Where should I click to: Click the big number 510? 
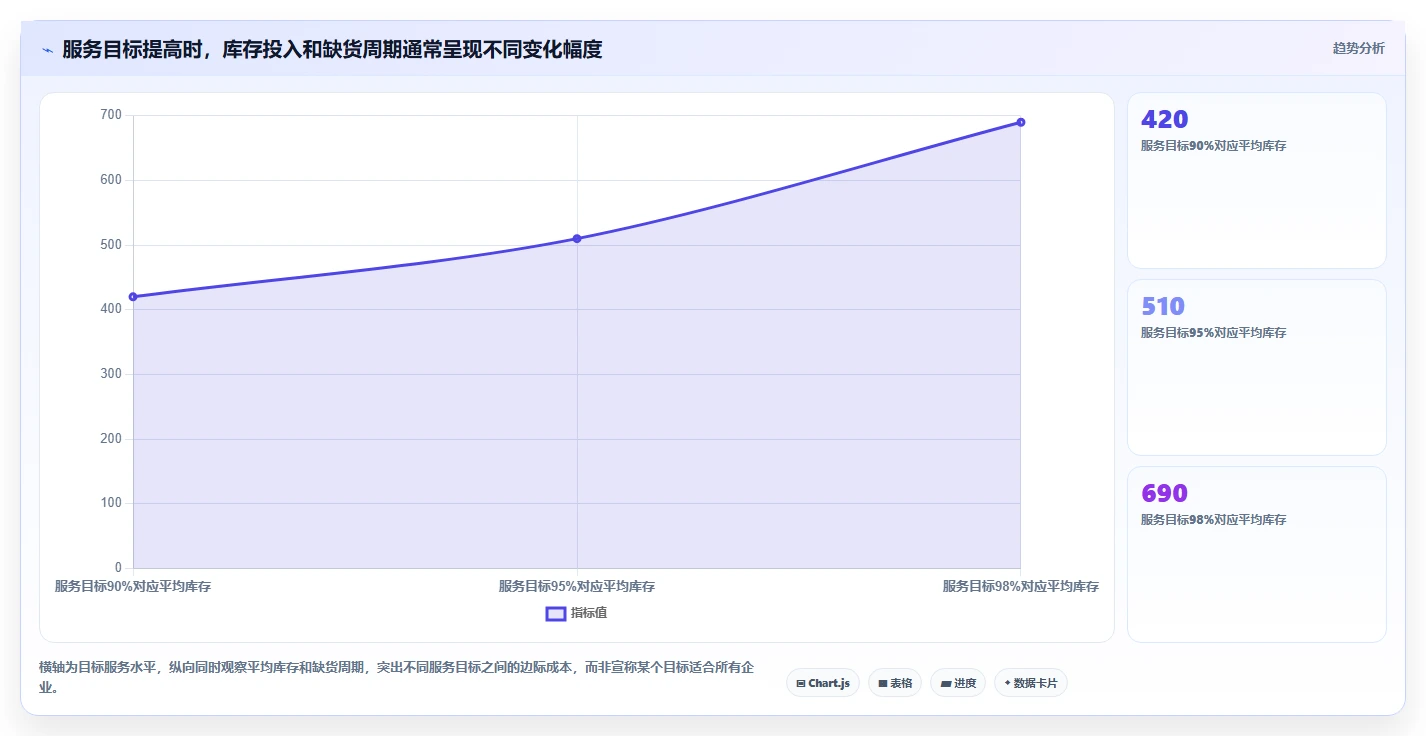coord(1163,306)
